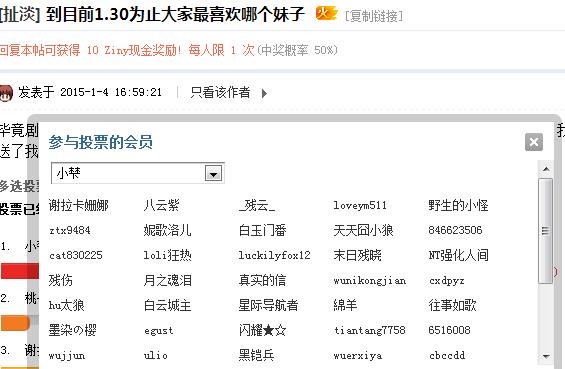Open member cat830225's profile
Screen dimensions: 565x369
76,255
